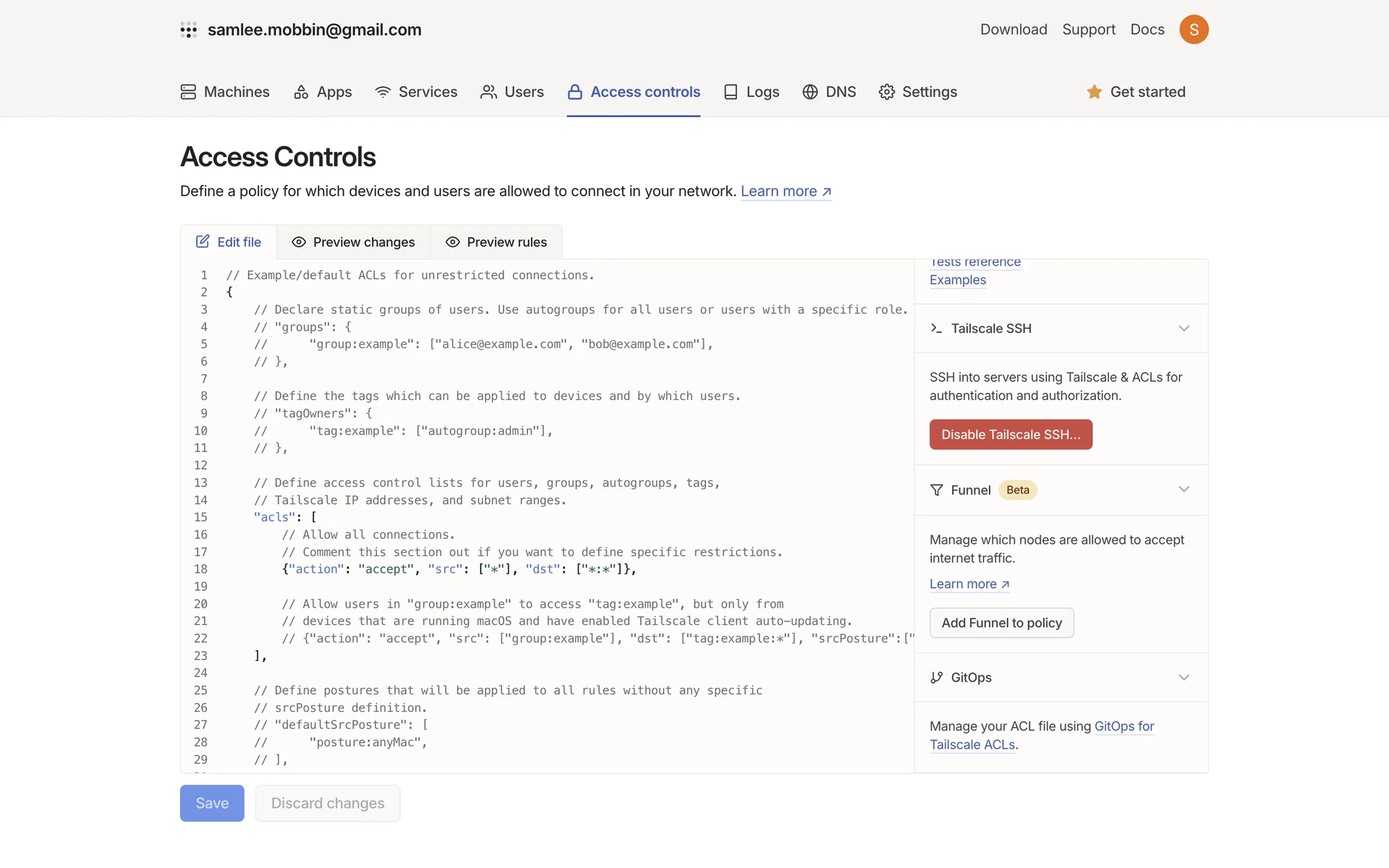Click the Settings gear icon
The height and width of the screenshot is (868, 1389).
886,92
